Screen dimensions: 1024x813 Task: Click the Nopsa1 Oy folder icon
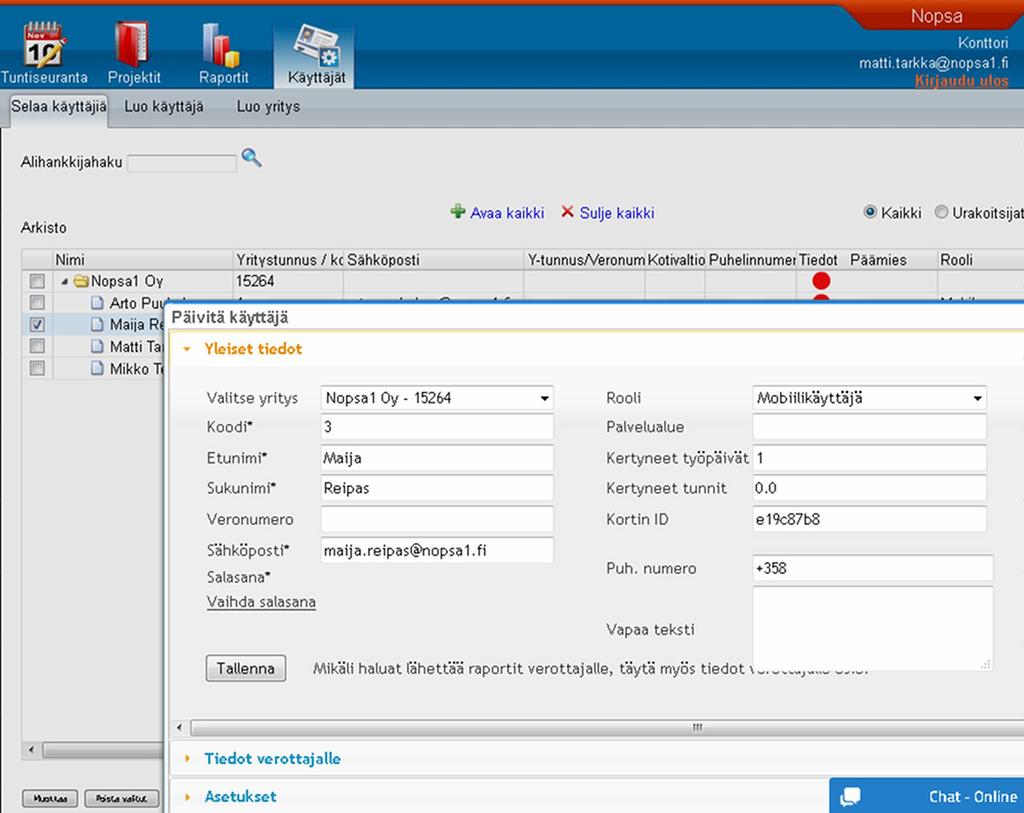coord(81,281)
